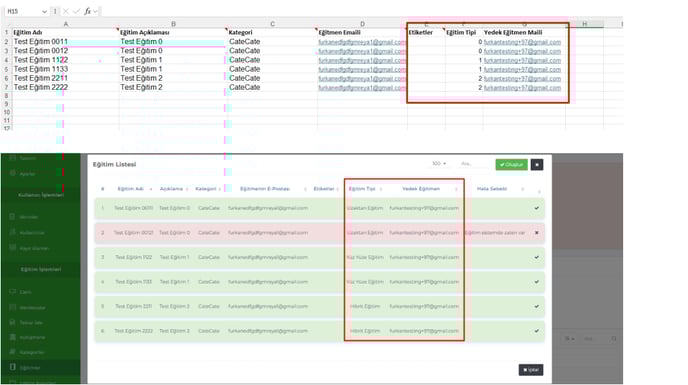
Task: Expand the formula bar function dropdown arrow
Action: [x=95, y=11]
